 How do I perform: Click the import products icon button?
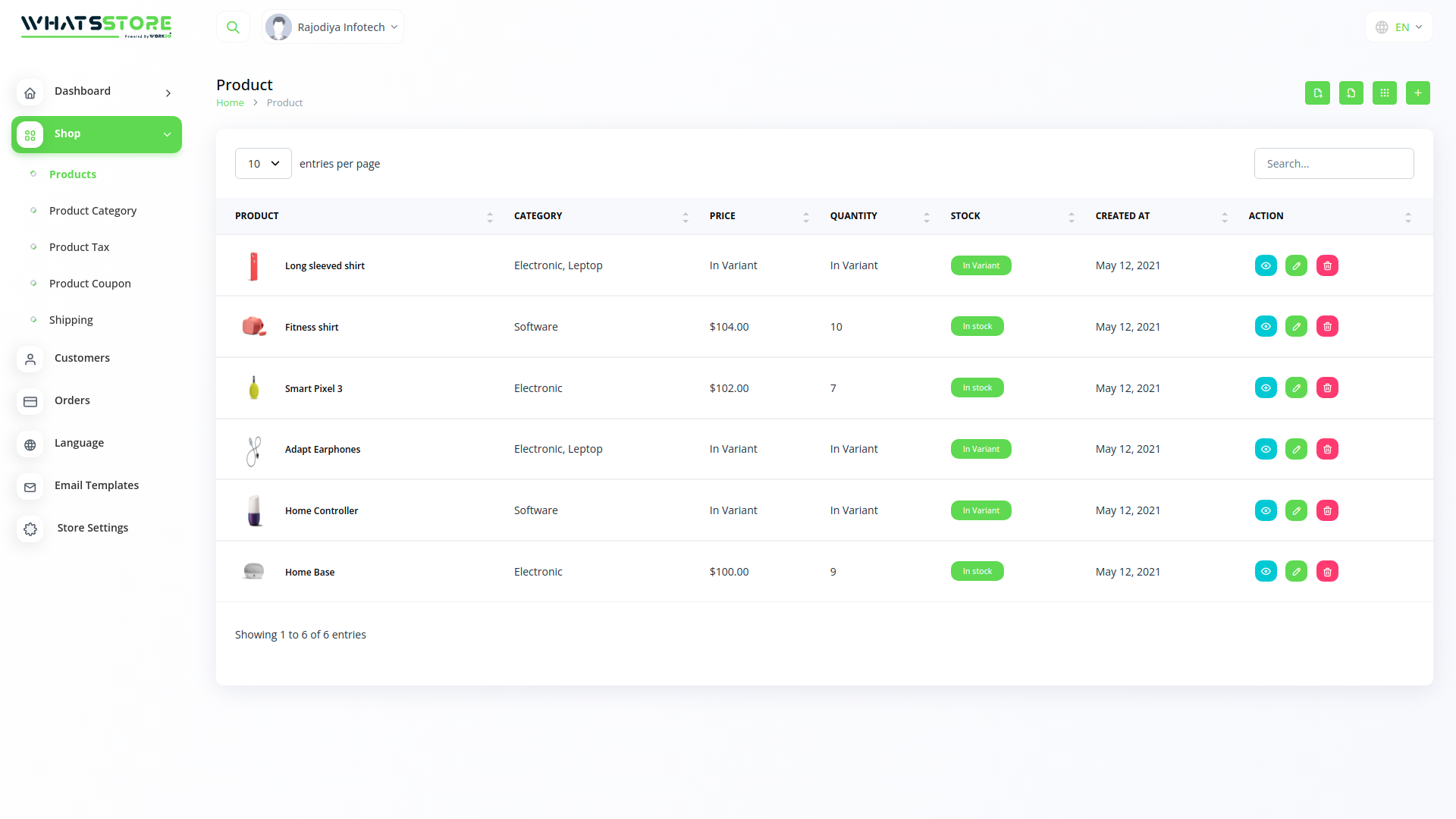(x=1351, y=93)
